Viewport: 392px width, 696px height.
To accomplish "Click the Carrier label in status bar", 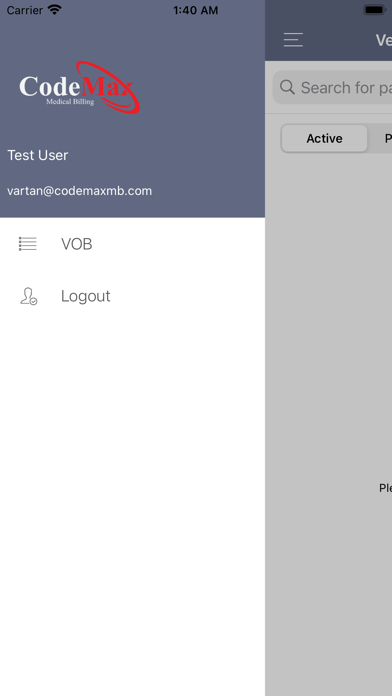I will point(24,10).
